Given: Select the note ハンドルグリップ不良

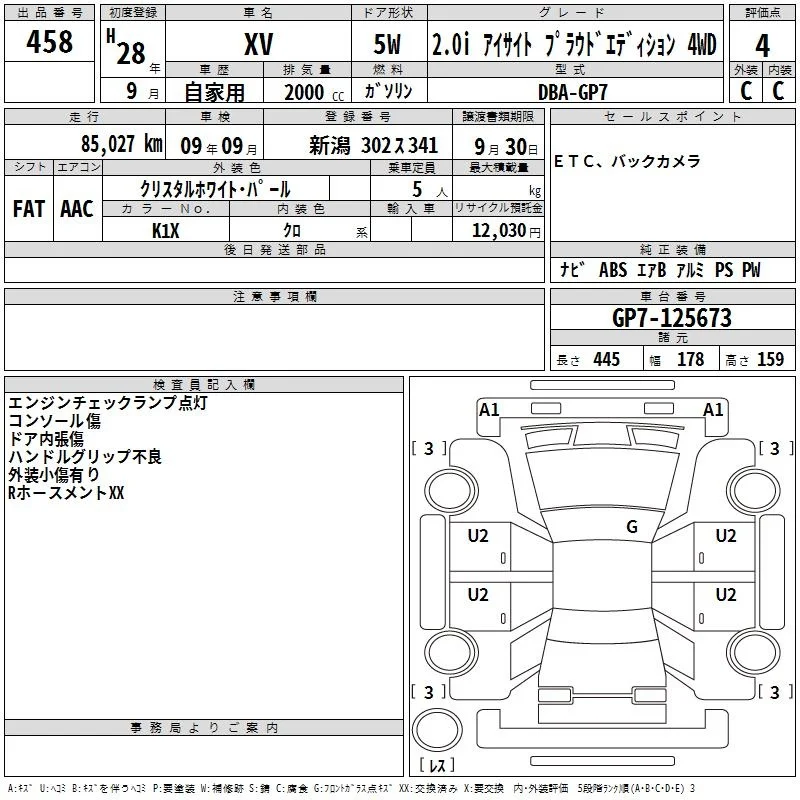Looking at the screenshot, I should coord(85,457).
